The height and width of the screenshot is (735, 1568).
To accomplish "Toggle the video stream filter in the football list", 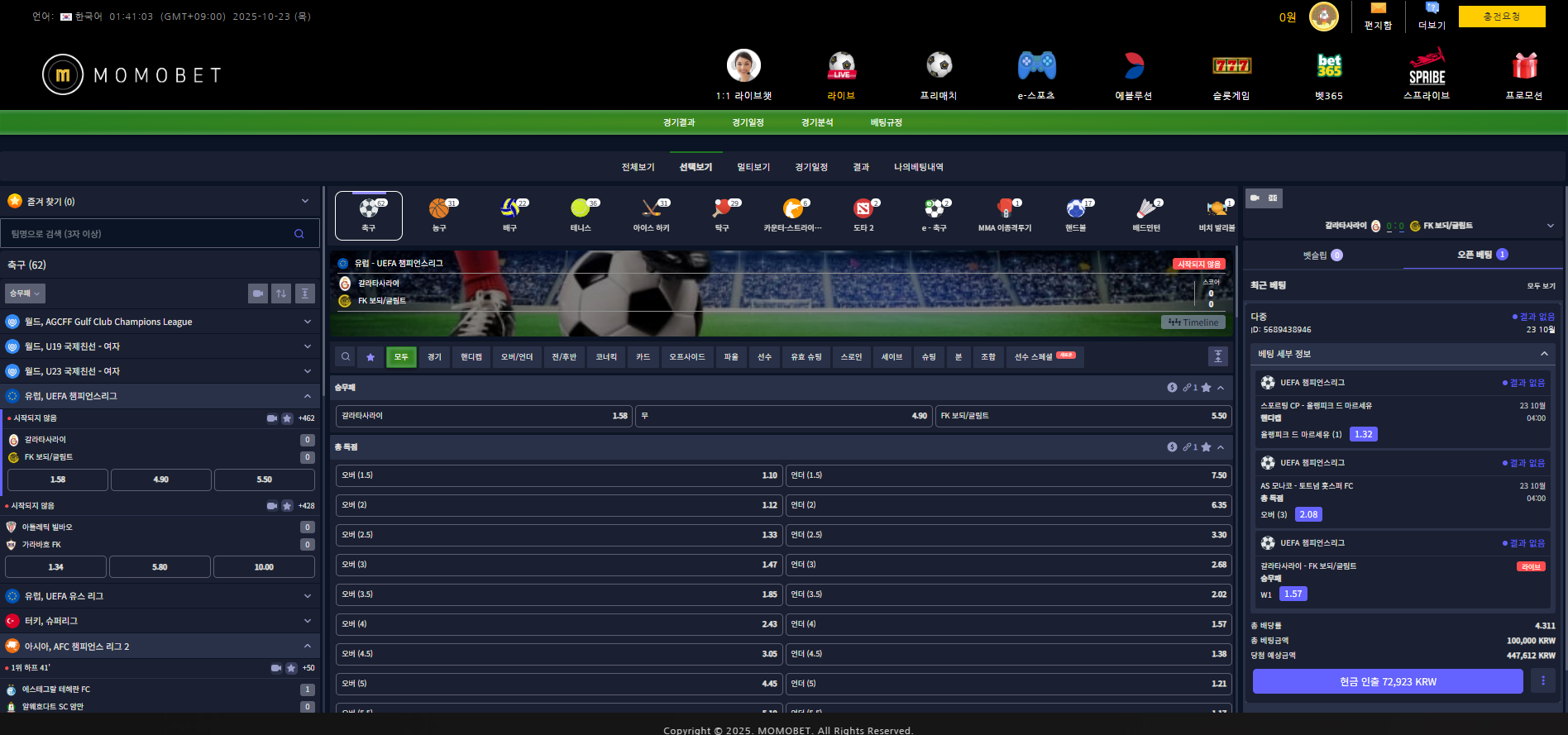I will click(x=258, y=294).
